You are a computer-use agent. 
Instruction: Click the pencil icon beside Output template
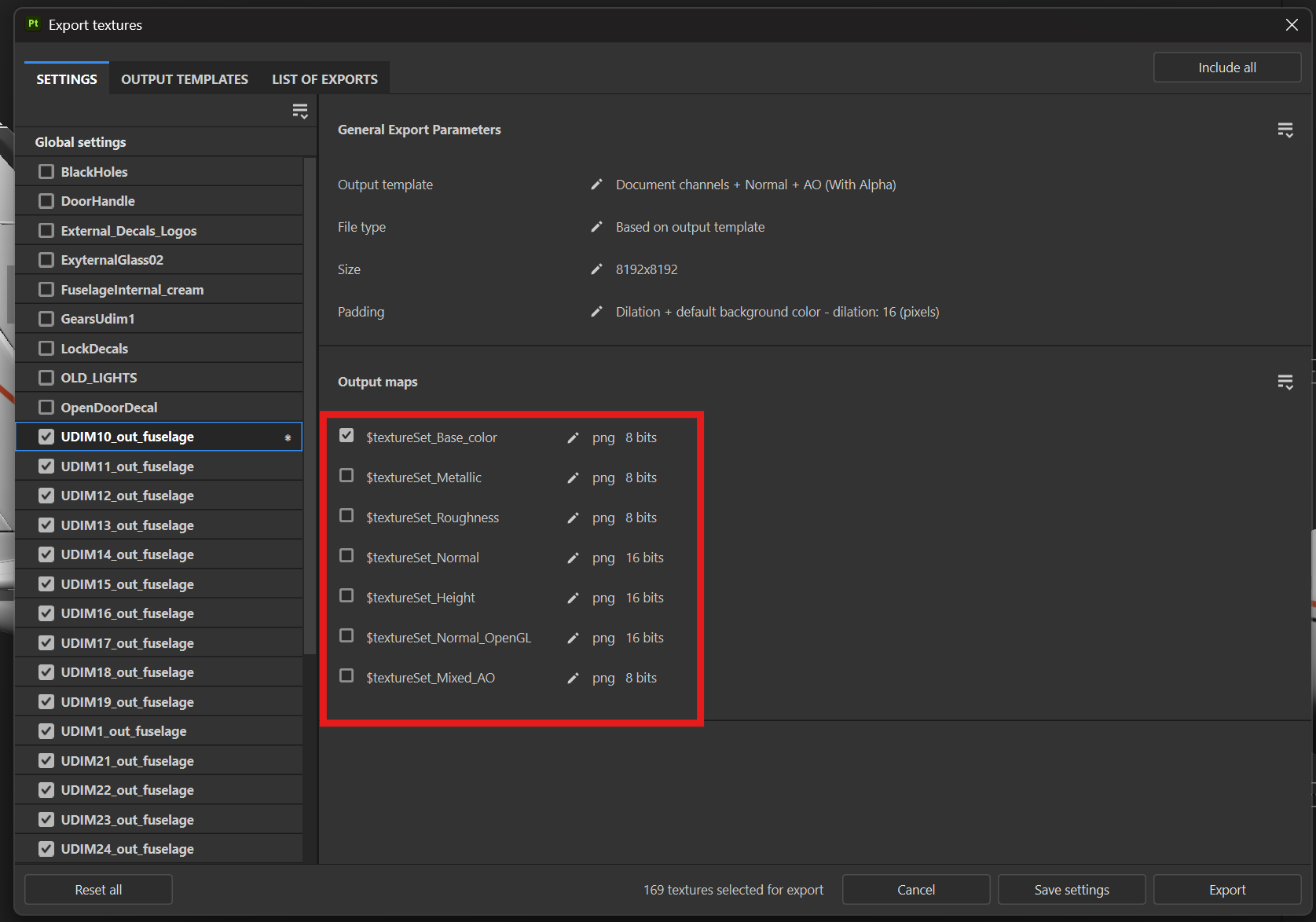coord(596,185)
